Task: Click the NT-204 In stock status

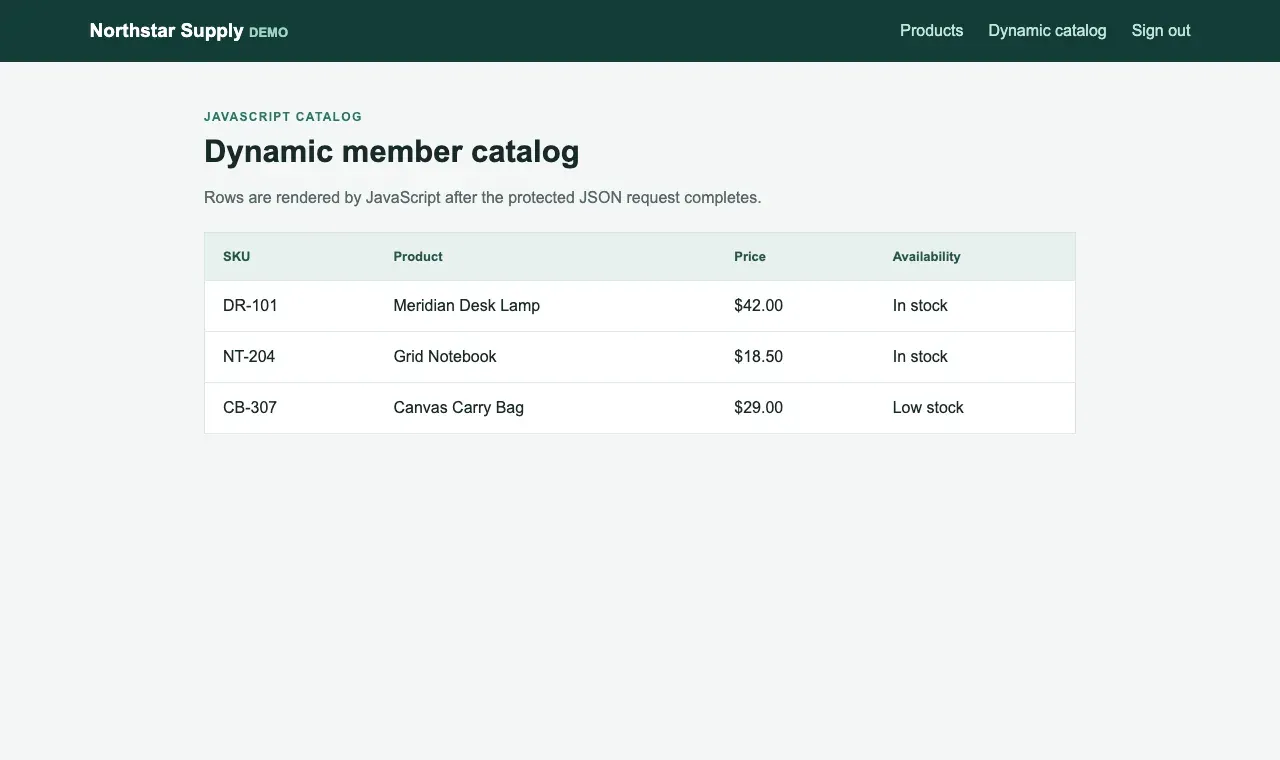Action: pos(920,357)
